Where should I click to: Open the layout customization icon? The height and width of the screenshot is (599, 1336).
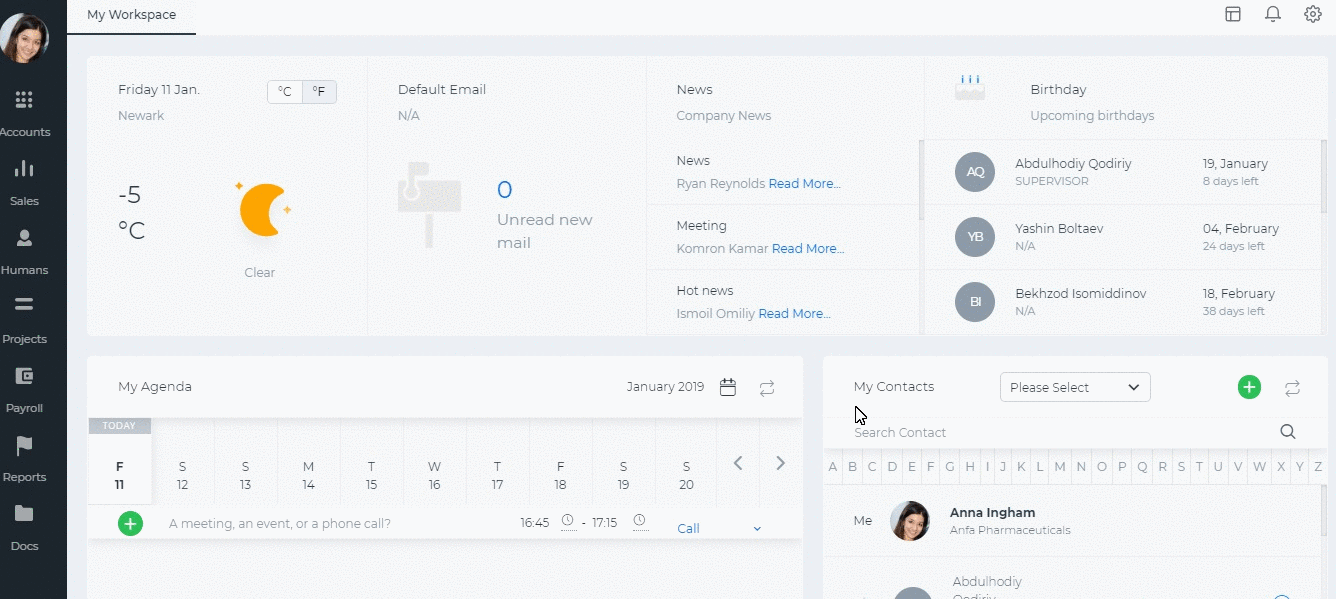point(1233,14)
